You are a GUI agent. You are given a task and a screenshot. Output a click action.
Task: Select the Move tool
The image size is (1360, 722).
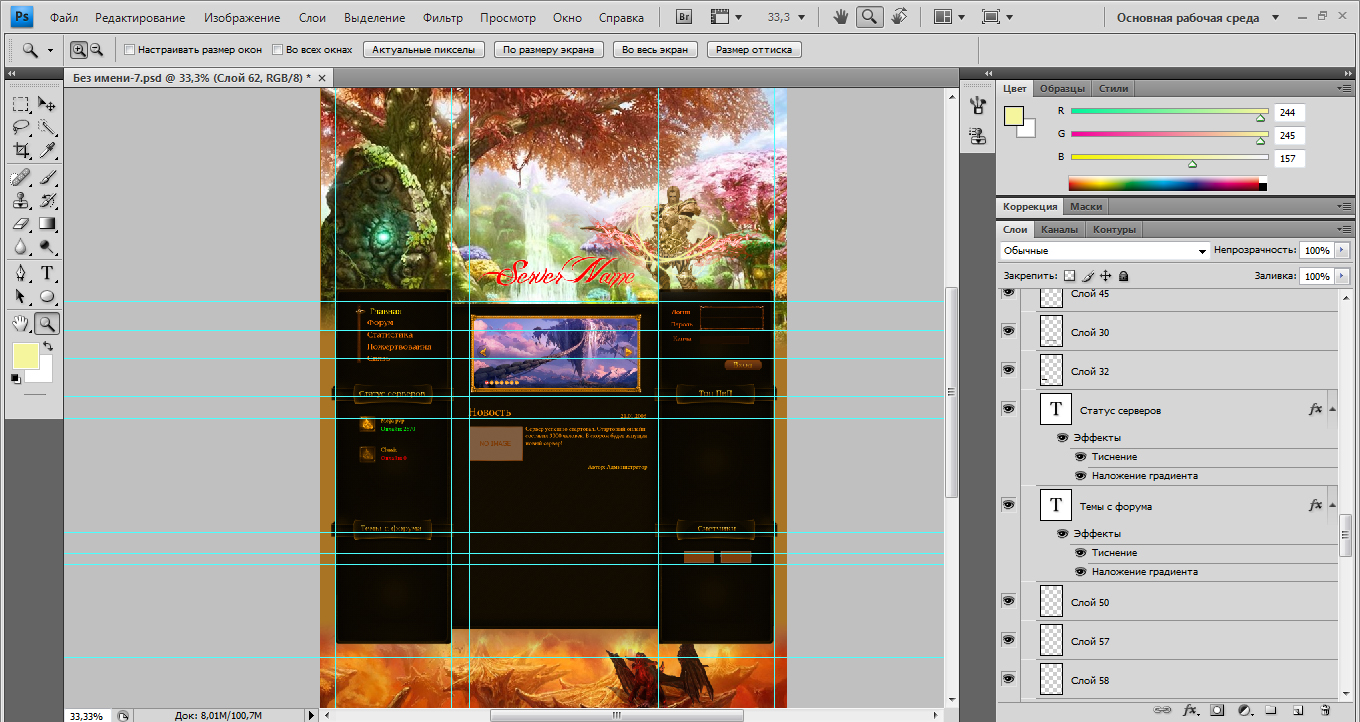47,104
